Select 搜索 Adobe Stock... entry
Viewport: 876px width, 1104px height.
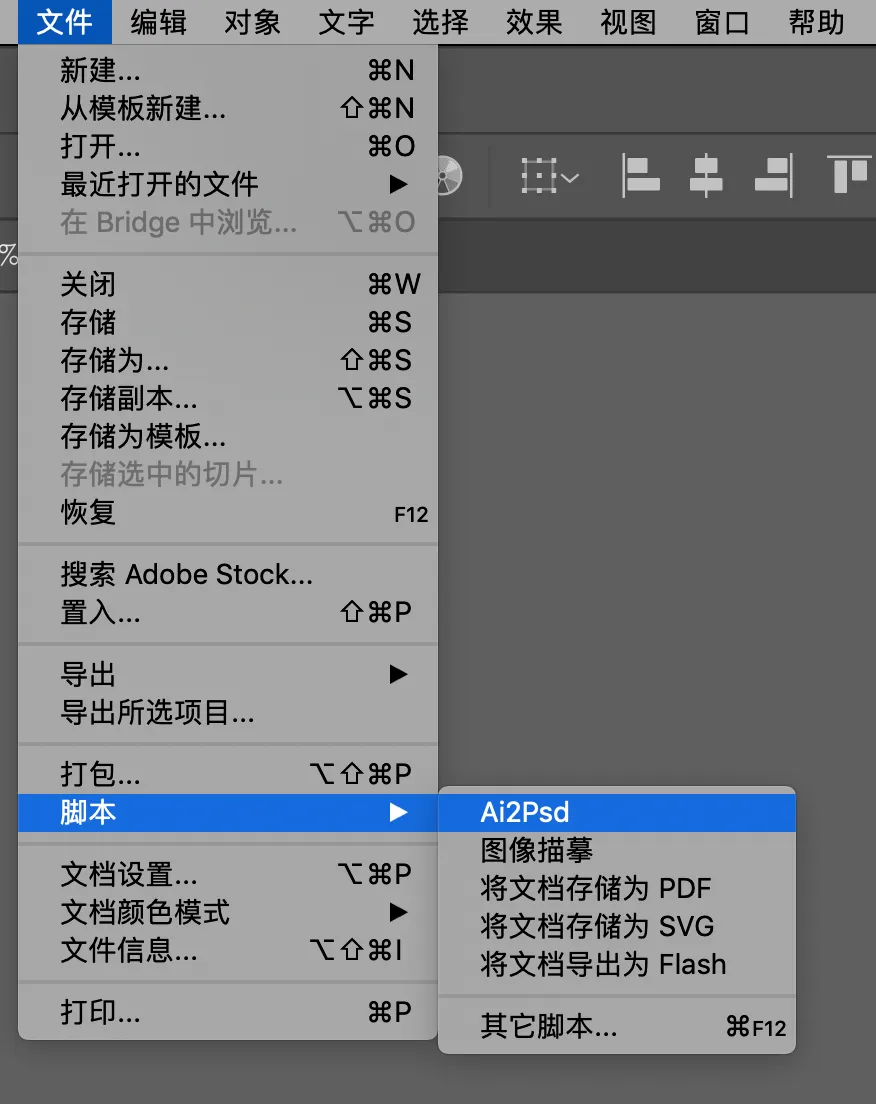coord(228,575)
